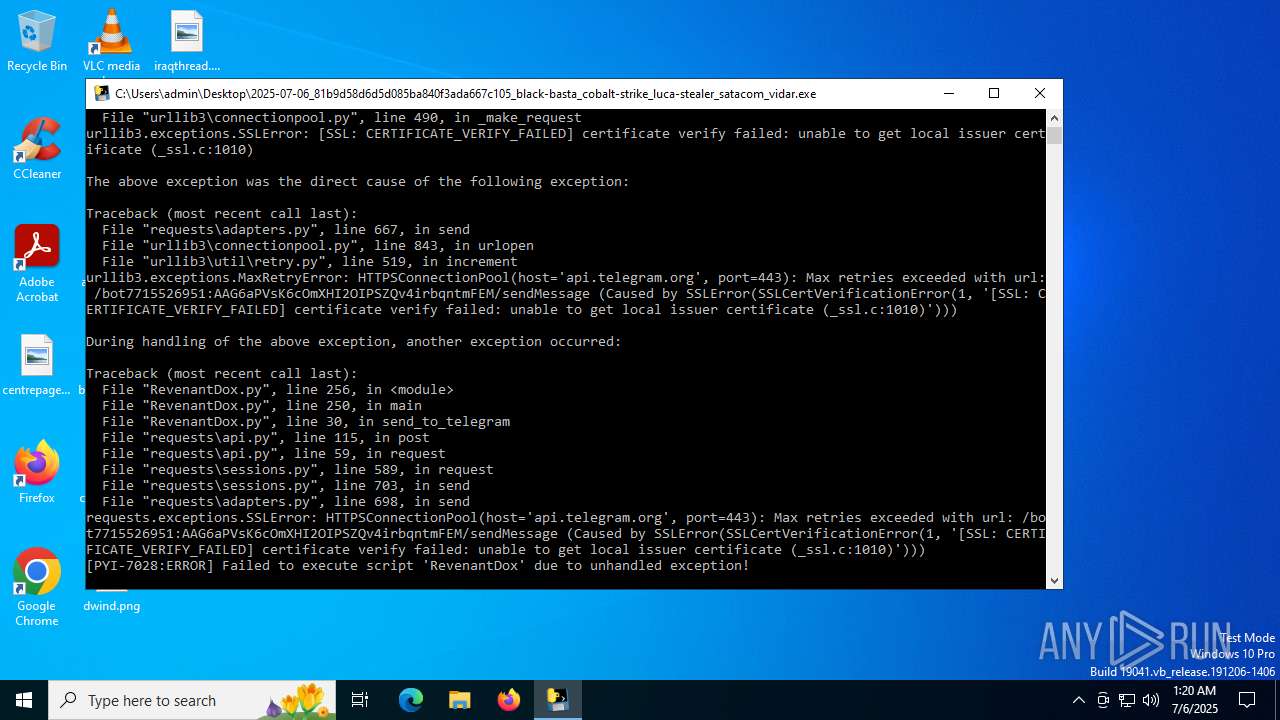
Task: Click the 'requests\adapters.py, line 667' line
Action: click(x=286, y=230)
